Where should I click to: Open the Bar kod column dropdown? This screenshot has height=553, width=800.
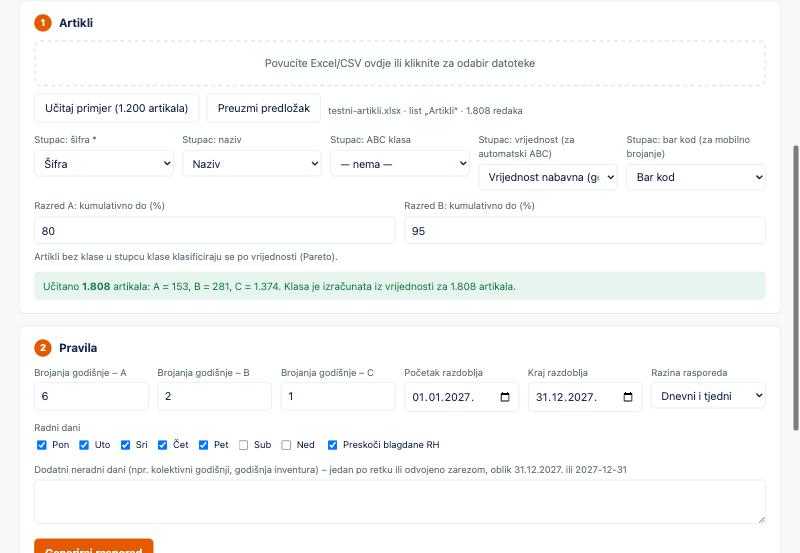coord(696,177)
